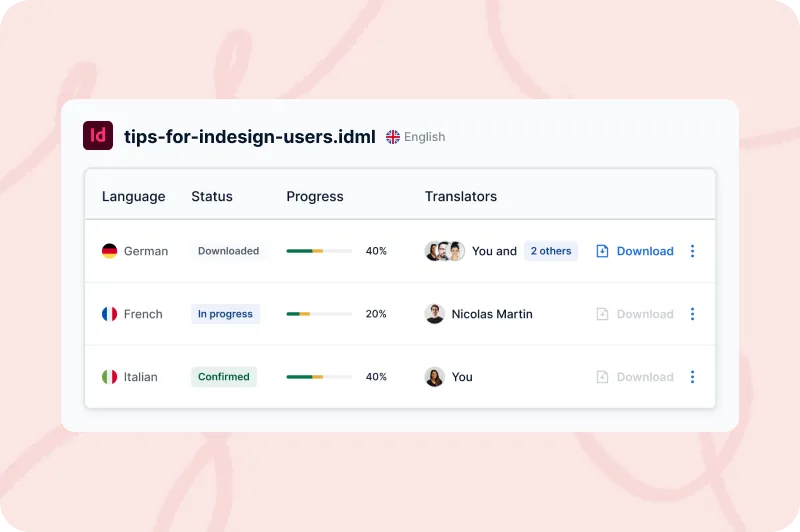Screen dimensions: 800x532
Task: Click the 'You and' text in German row
Action: 494,251
